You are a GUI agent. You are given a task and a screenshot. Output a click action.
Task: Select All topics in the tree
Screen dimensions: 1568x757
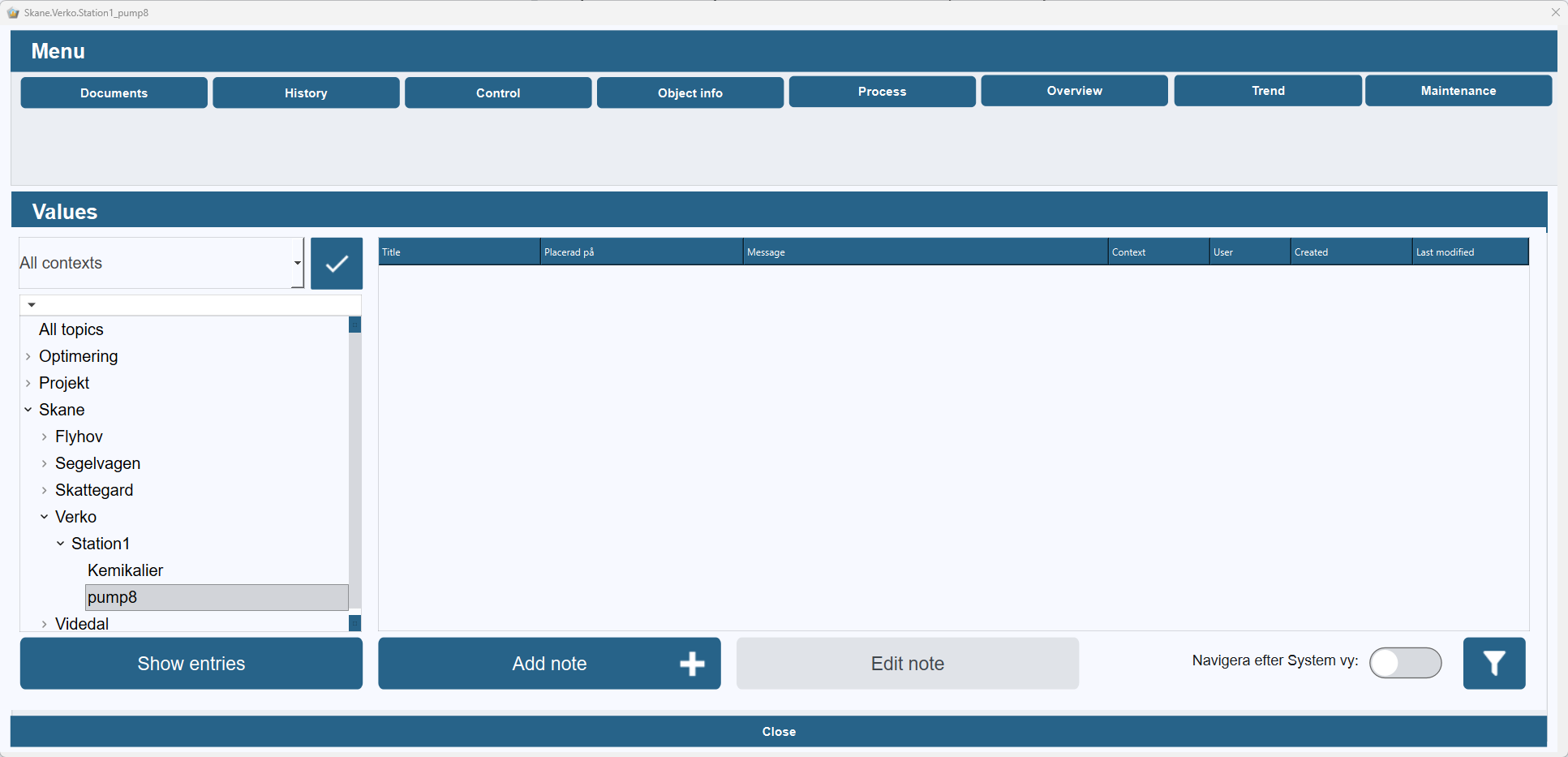point(71,329)
